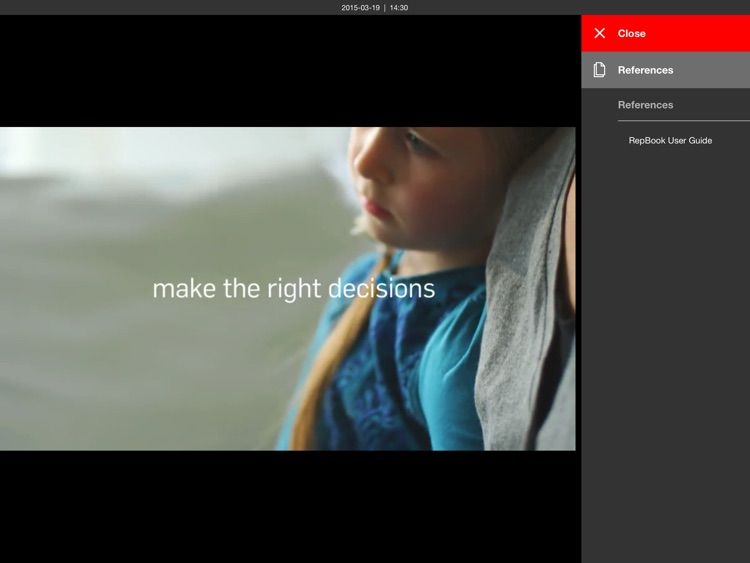The image size is (750, 563).
Task: Click the video frame showing the girl
Action: click(287, 288)
